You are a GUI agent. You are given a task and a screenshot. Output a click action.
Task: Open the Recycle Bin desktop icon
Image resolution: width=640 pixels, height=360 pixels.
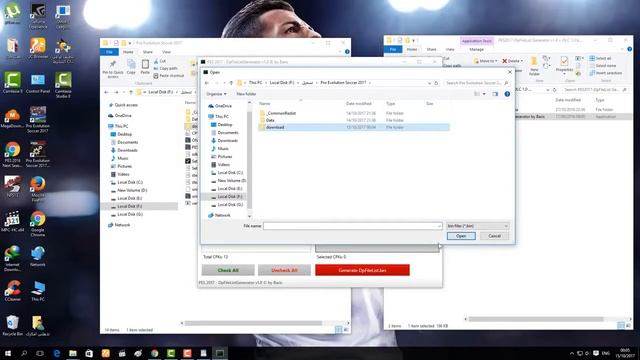[12, 325]
